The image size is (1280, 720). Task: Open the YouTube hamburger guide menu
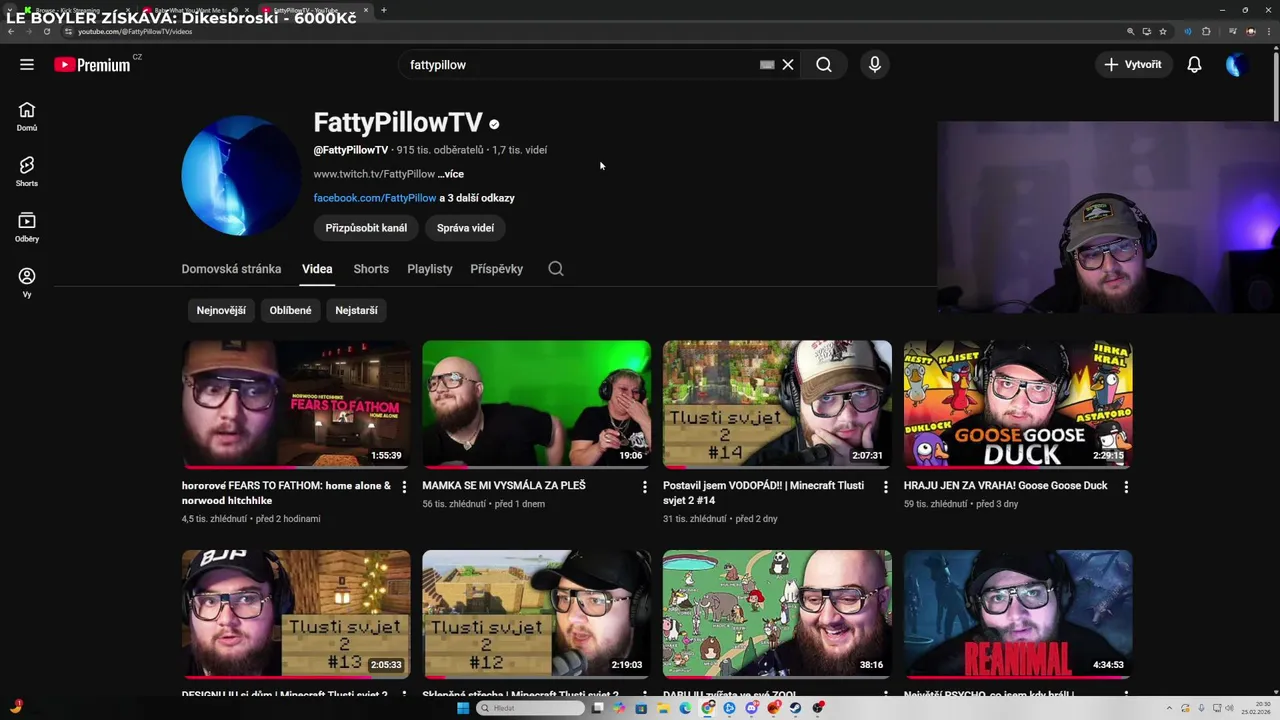[27, 65]
